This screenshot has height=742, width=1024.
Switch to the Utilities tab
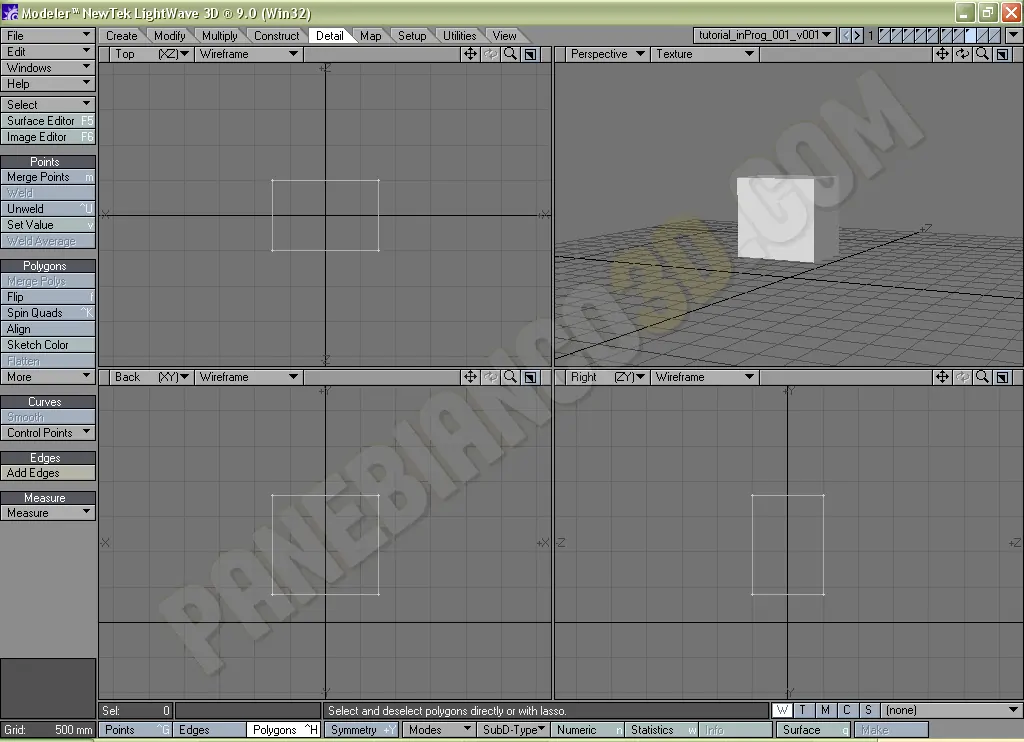[460, 36]
